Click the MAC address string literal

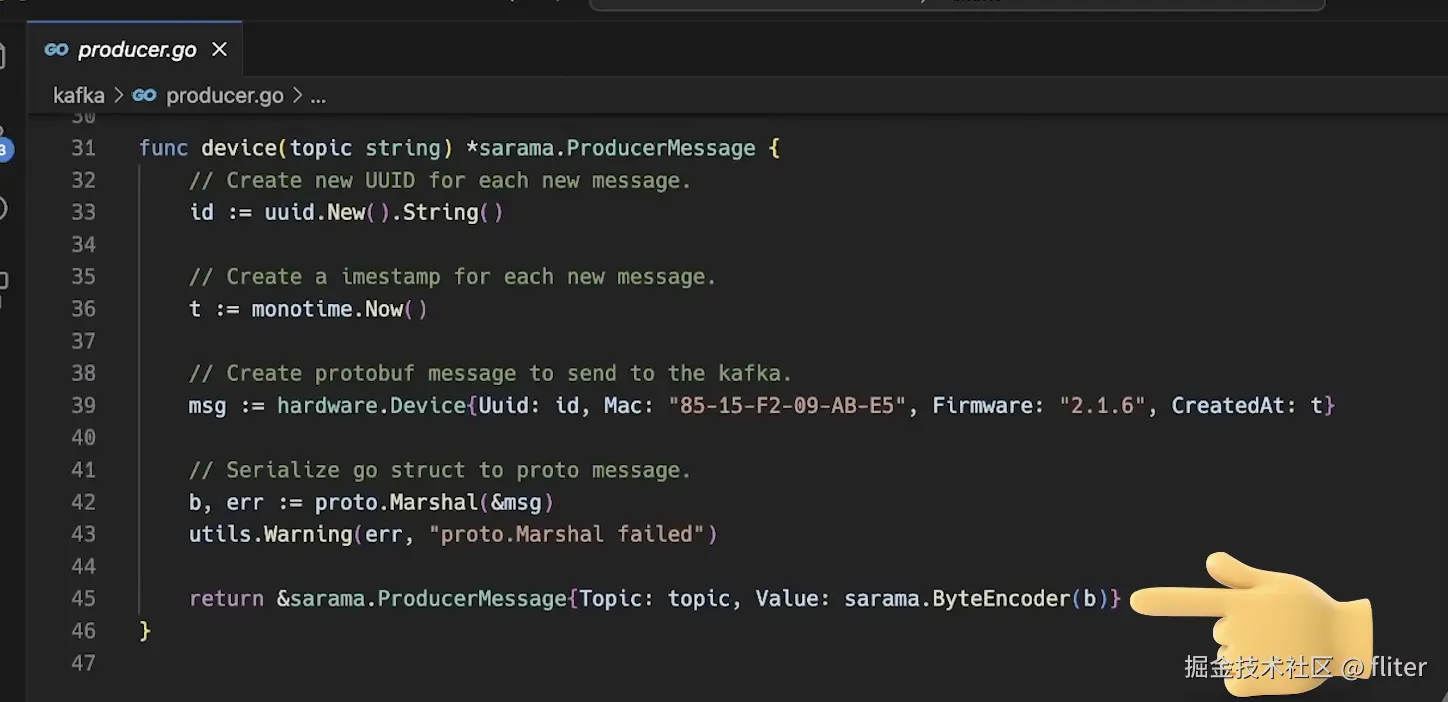click(788, 406)
